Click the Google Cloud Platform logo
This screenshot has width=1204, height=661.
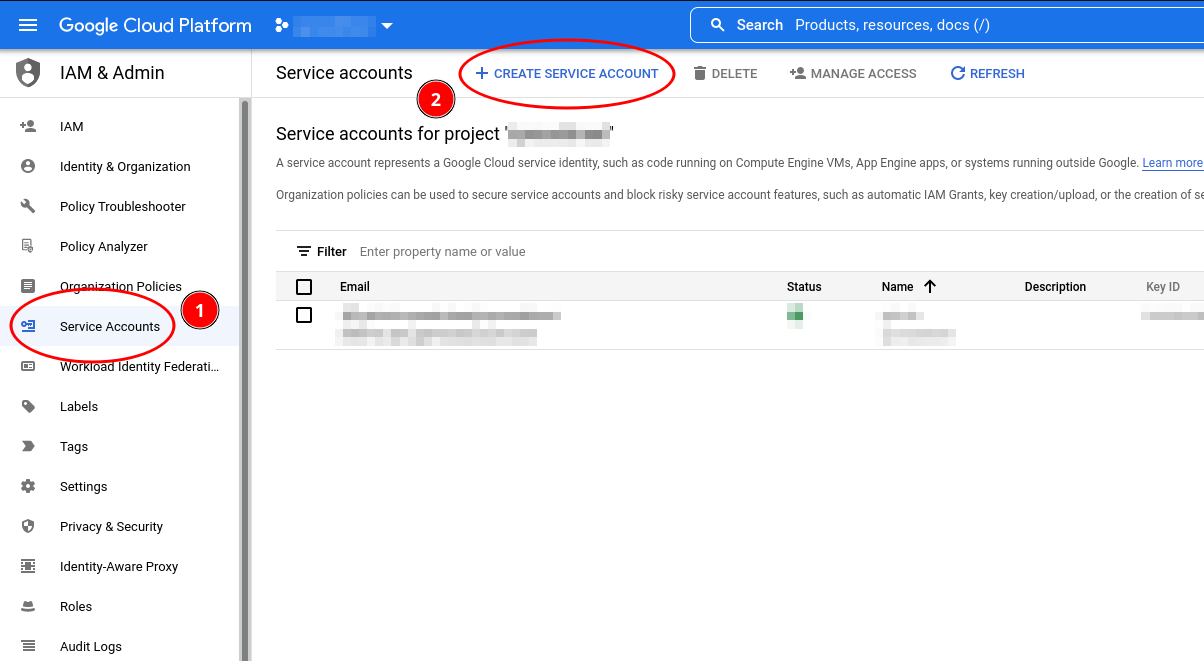tap(155, 25)
